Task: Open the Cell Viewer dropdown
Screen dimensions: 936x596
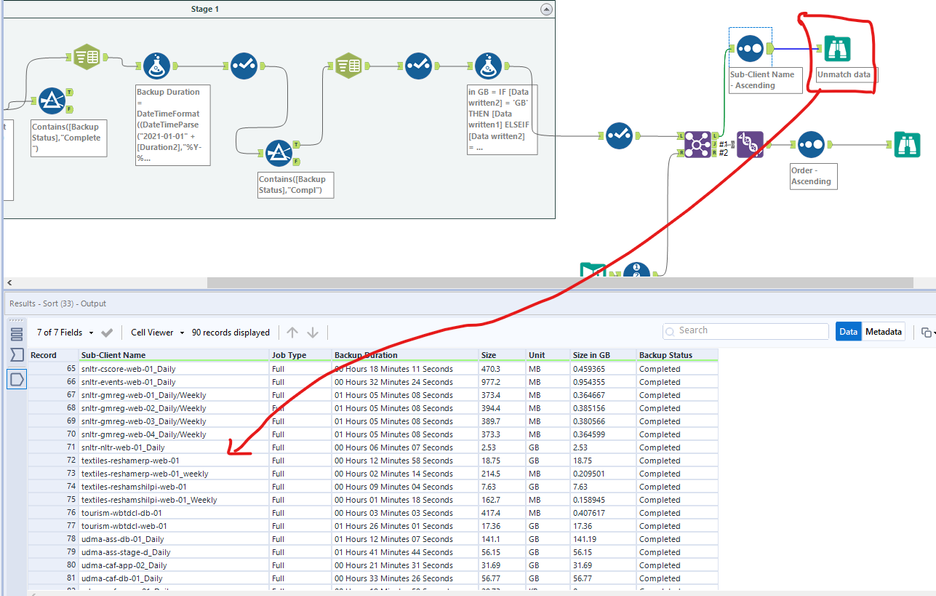Action: click(158, 333)
